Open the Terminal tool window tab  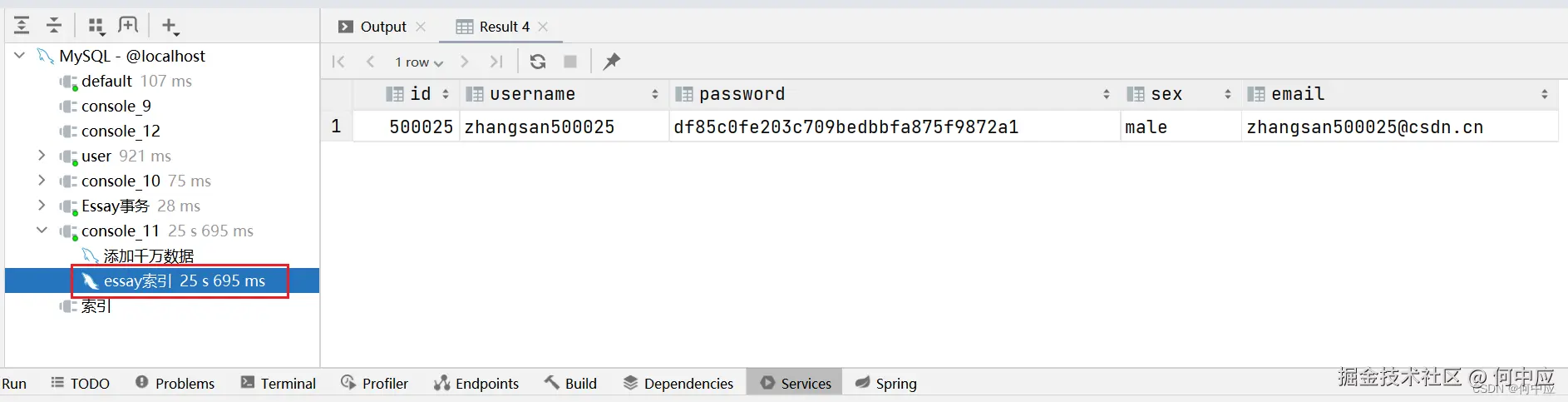(x=279, y=383)
